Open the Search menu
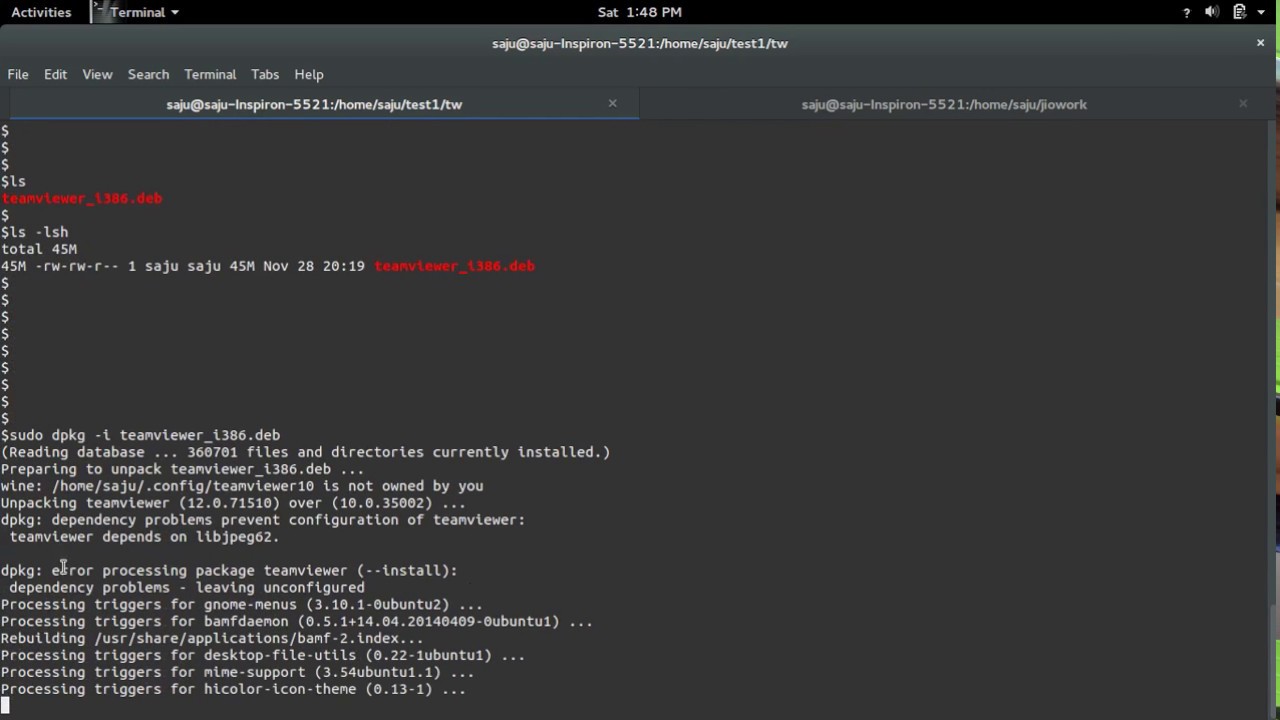The image size is (1280, 720). point(148,74)
